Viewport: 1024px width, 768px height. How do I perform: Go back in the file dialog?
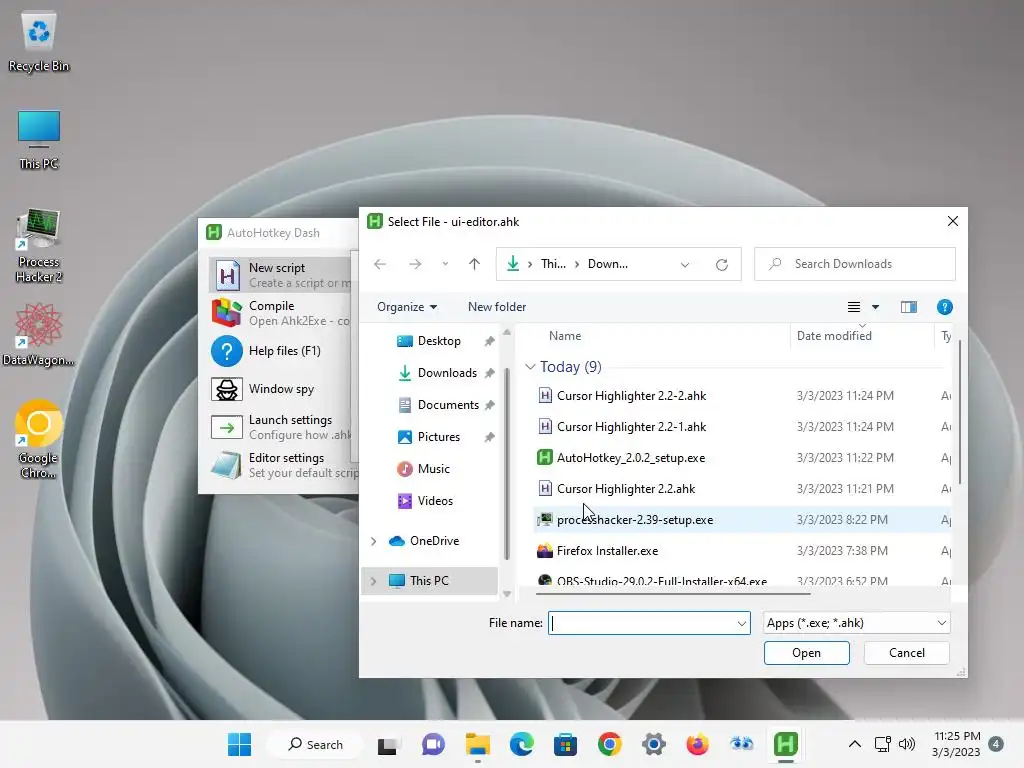(x=380, y=264)
